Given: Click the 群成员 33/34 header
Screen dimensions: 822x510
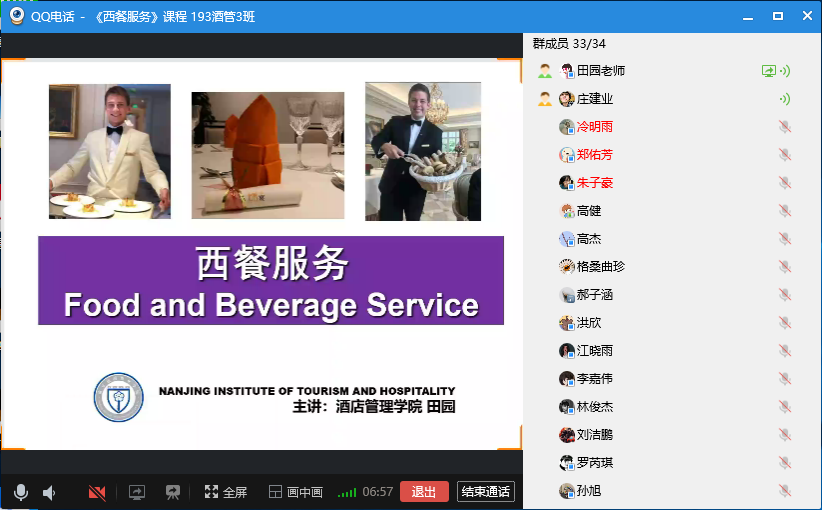Looking at the screenshot, I should coord(569,44).
